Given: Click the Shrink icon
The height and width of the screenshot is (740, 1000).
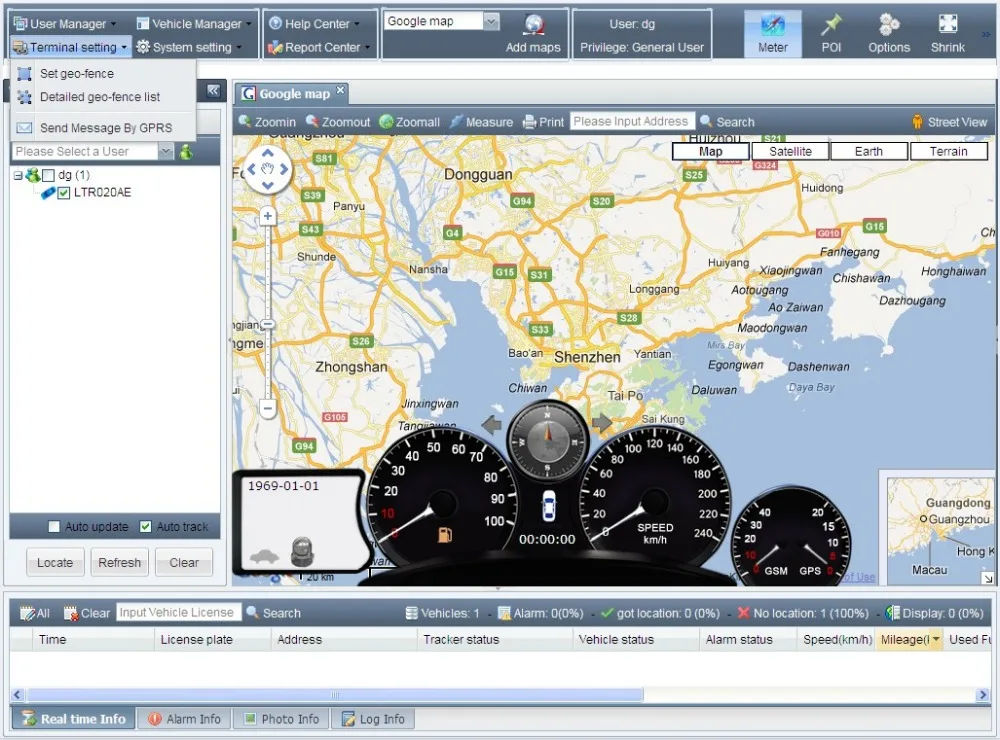Looking at the screenshot, I should 946,32.
